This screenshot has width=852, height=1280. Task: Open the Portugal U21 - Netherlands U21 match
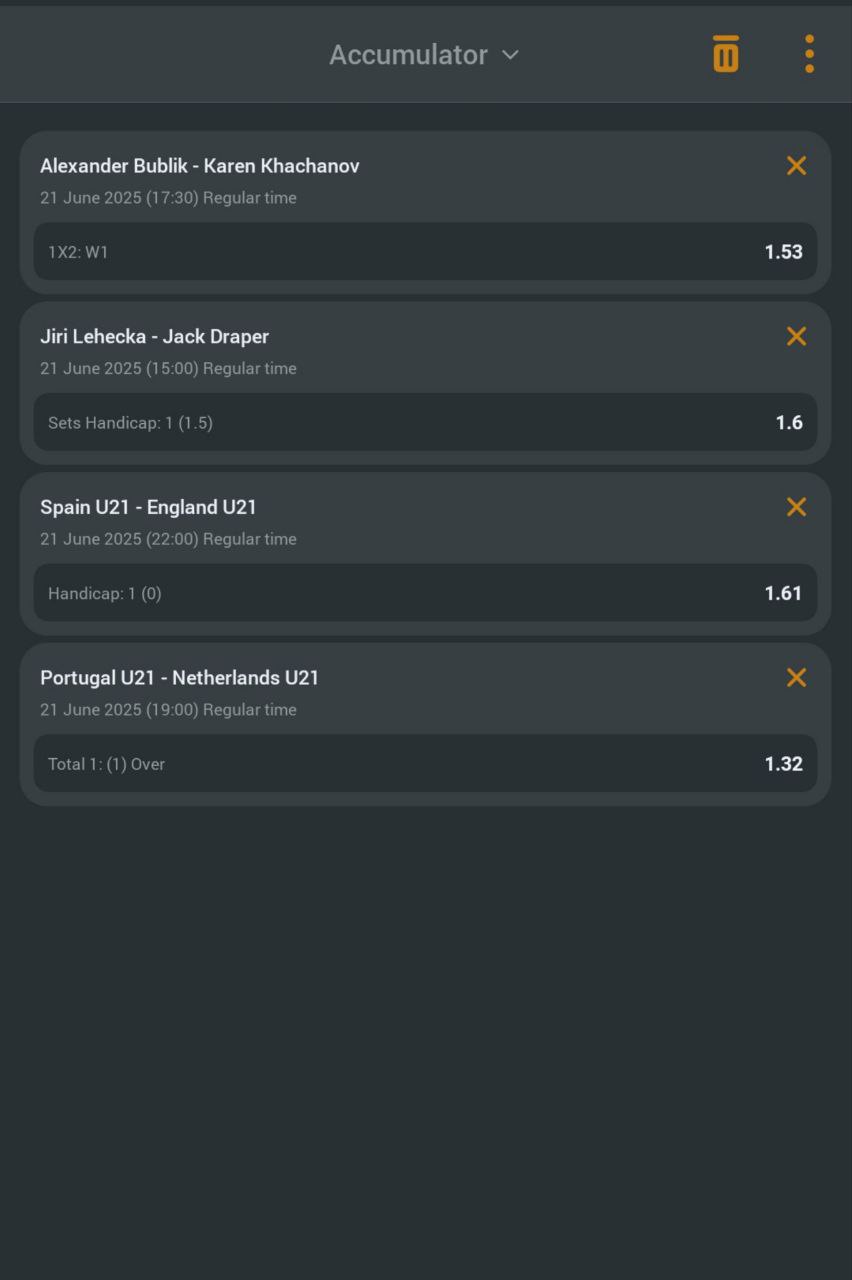pyautogui.click(x=180, y=678)
